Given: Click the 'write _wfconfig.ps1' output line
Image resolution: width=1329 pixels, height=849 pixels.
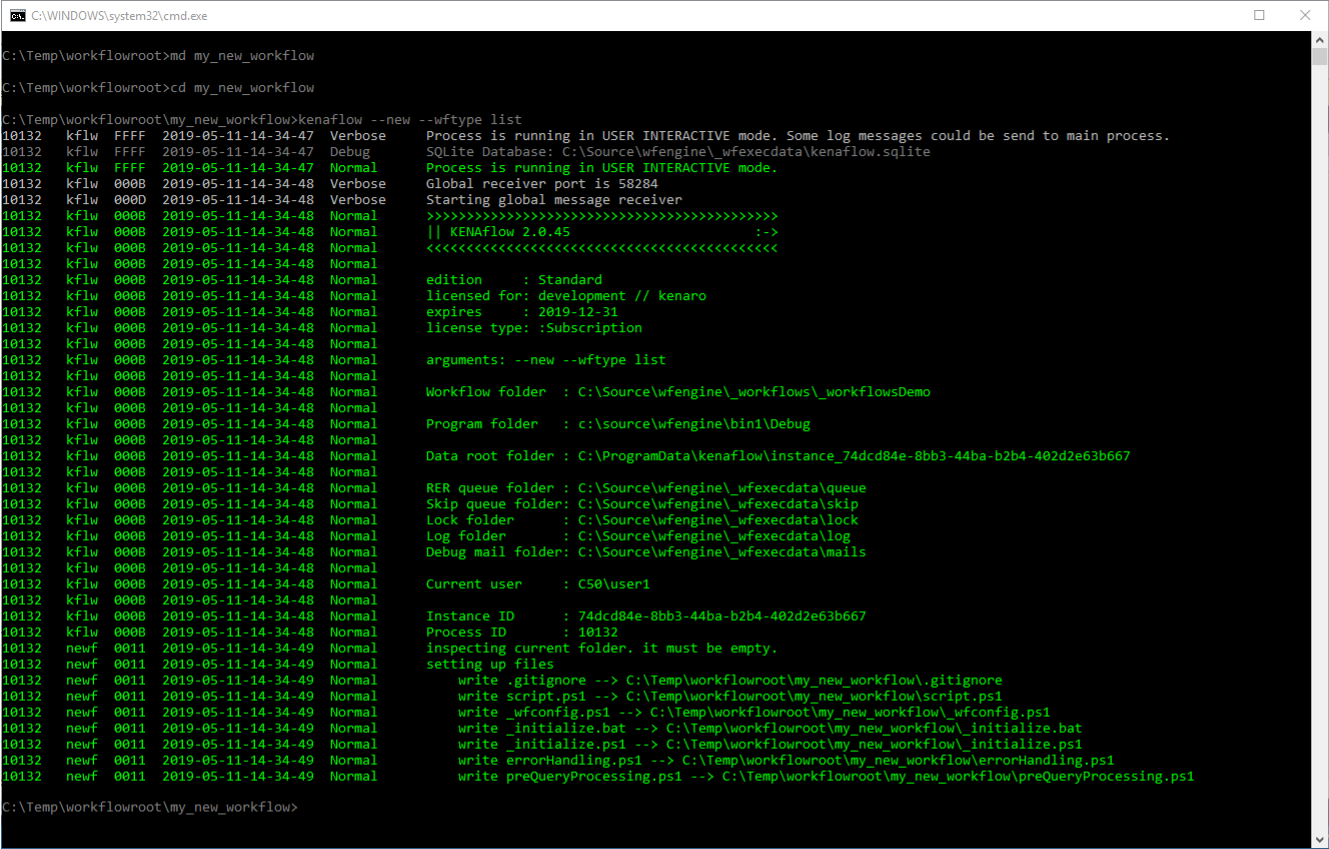Looking at the screenshot, I should pyautogui.click(x=754, y=712).
